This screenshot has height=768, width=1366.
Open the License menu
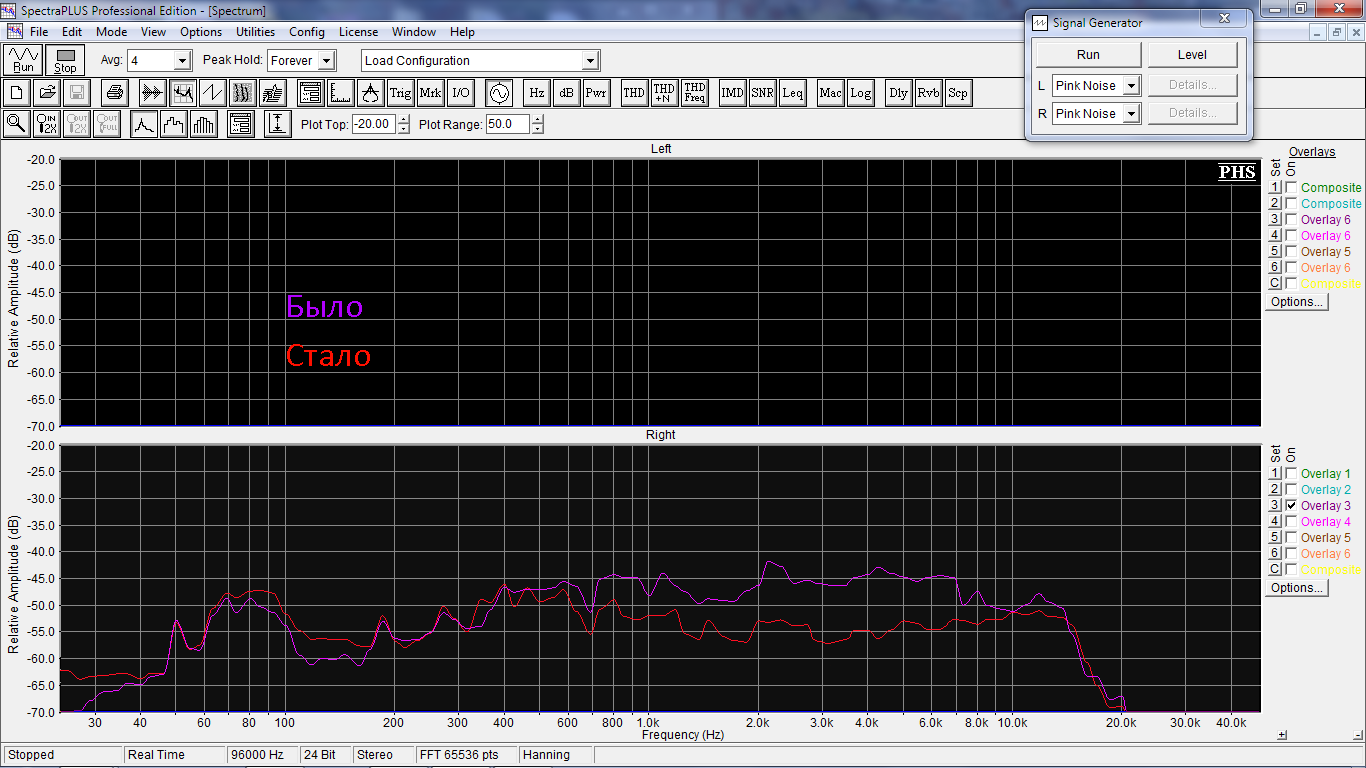358,32
